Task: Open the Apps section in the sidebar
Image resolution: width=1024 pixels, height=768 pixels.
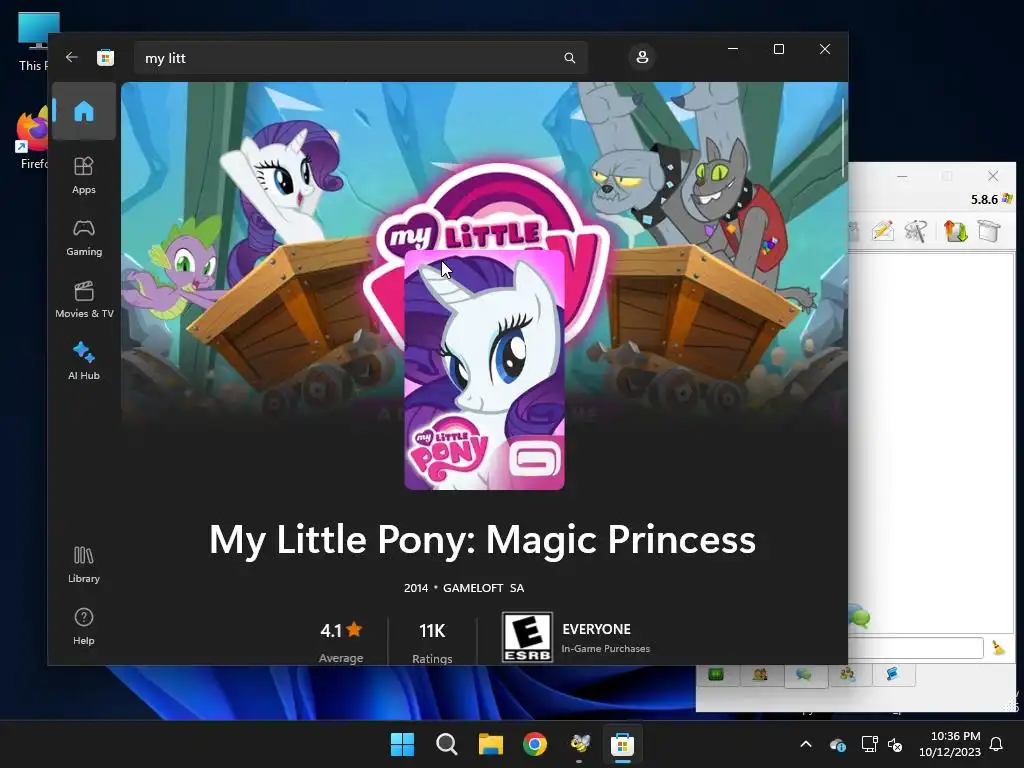Action: tap(84, 175)
